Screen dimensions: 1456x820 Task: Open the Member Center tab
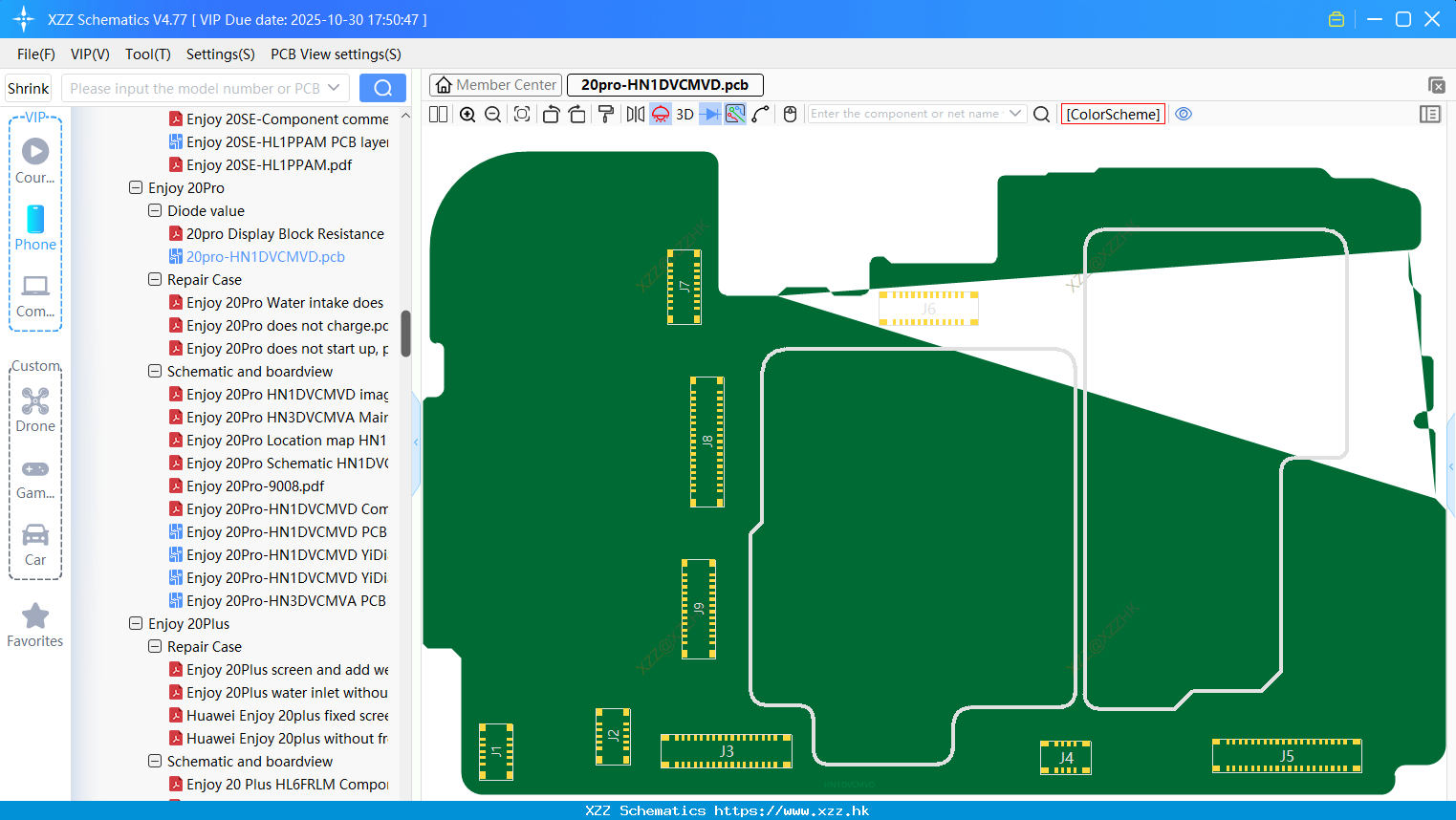click(x=495, y=85)
